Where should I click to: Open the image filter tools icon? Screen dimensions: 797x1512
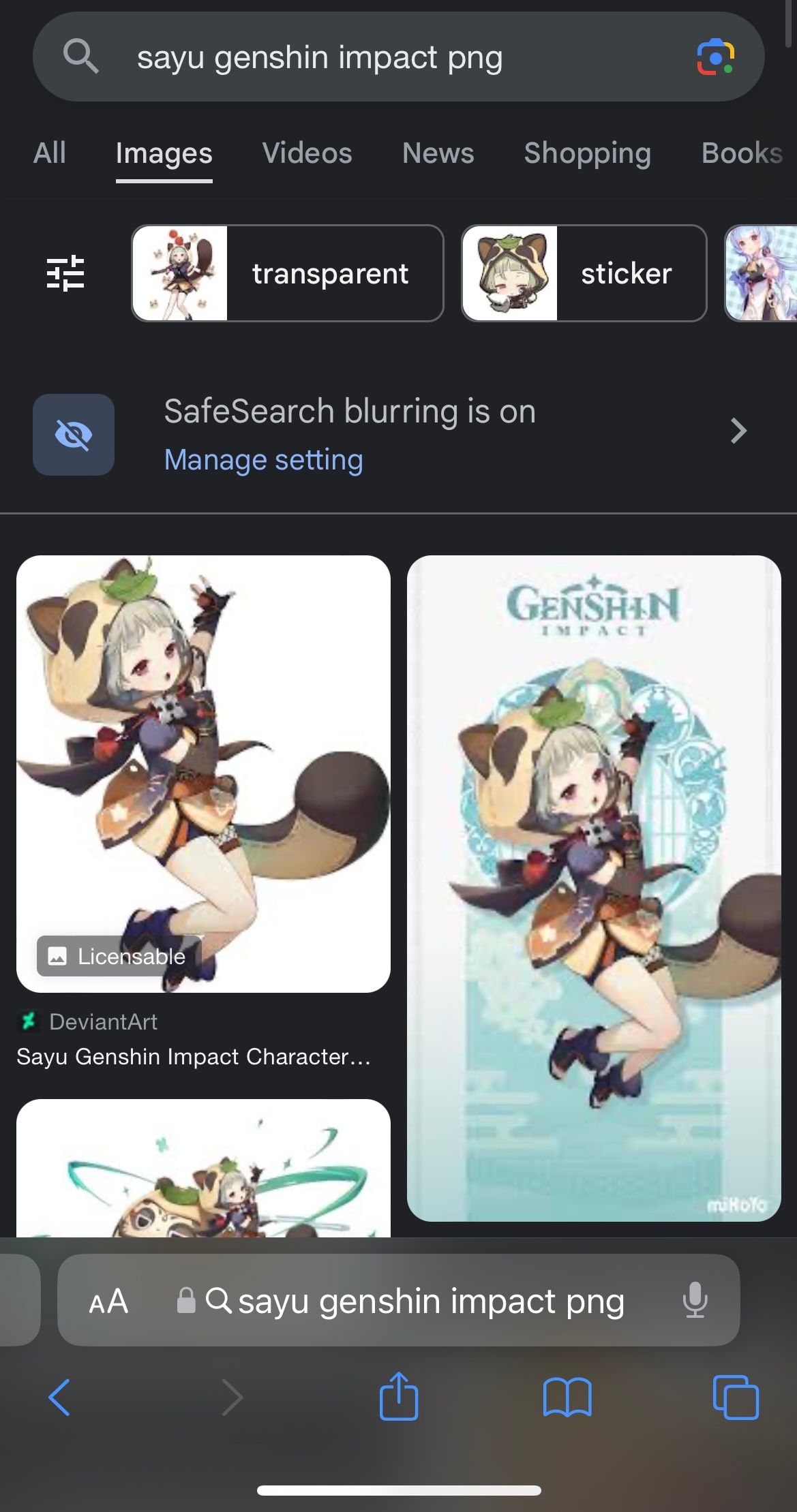point(65,273)
